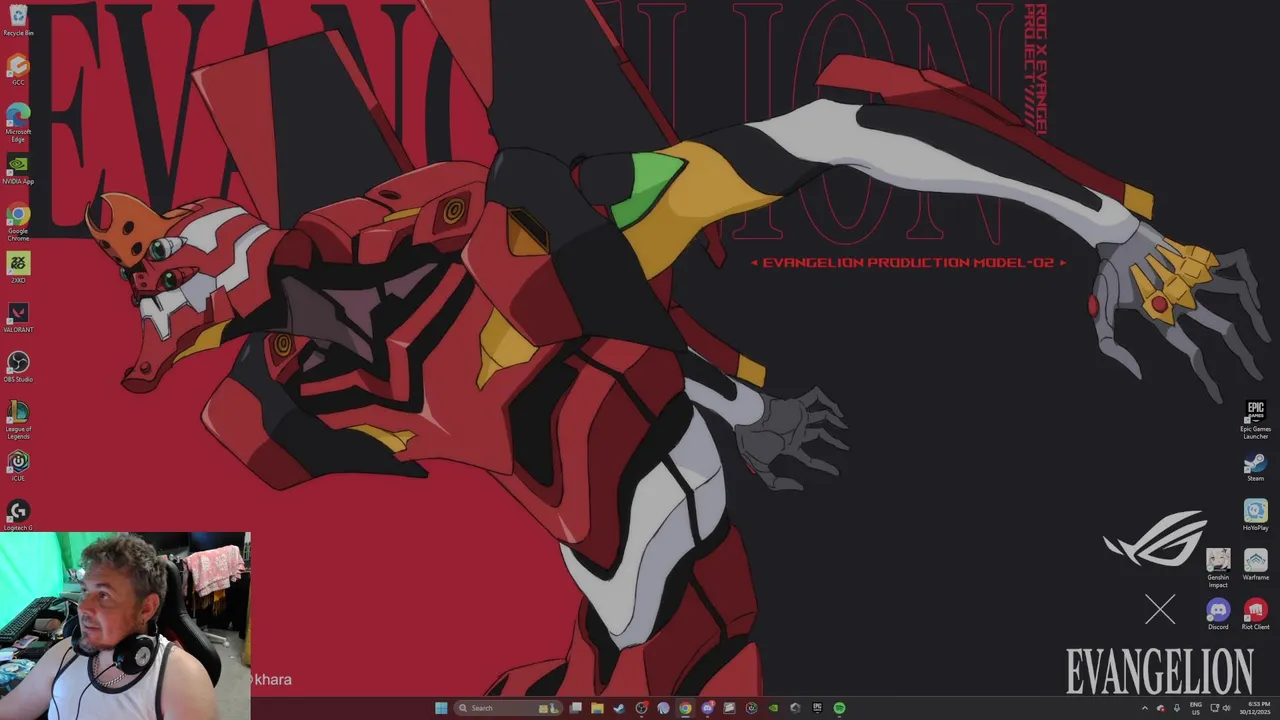Viewport: 1280px width, 720px height.
Task: Switch to OBS Studio in the taskbar
Action: (641, 708)
